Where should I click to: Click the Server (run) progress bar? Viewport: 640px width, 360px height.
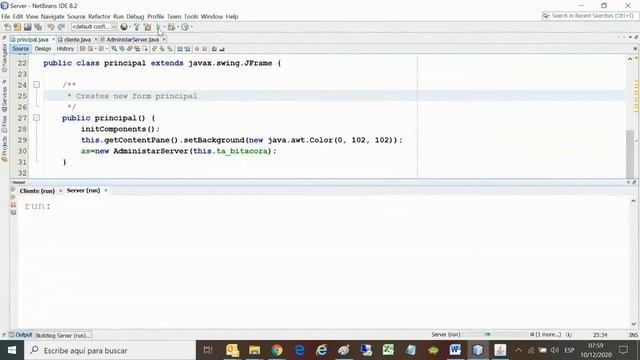pyautogui.click(x=495, y=334)
